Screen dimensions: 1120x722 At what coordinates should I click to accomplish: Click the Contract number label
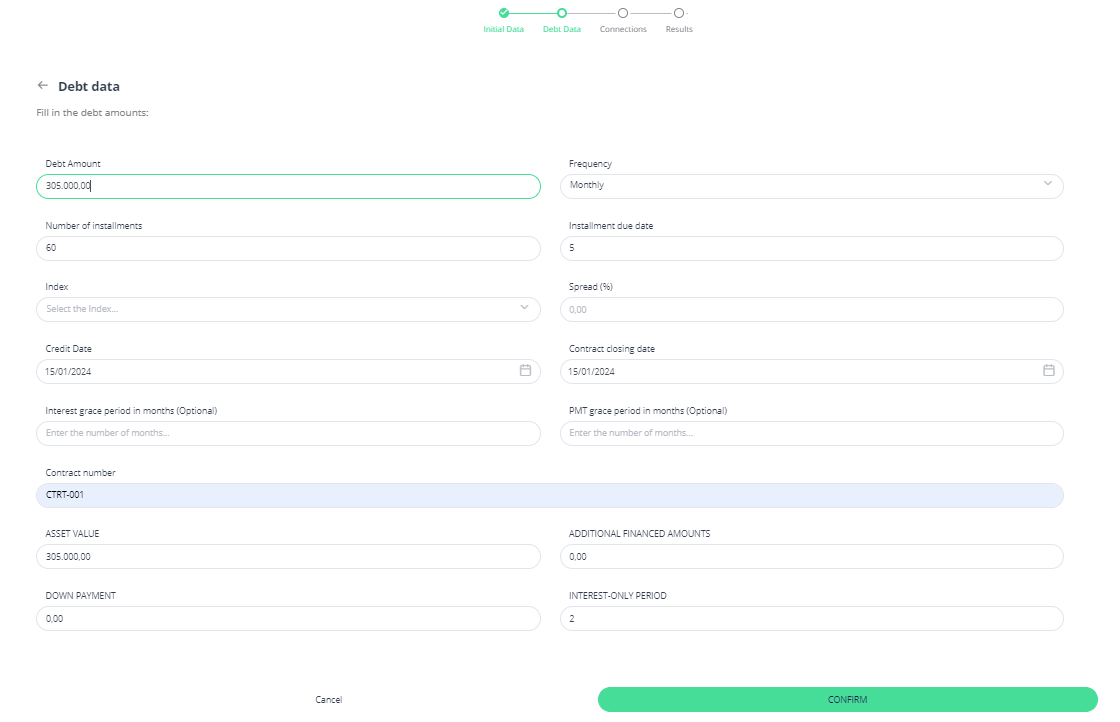[x=80, y=473]
